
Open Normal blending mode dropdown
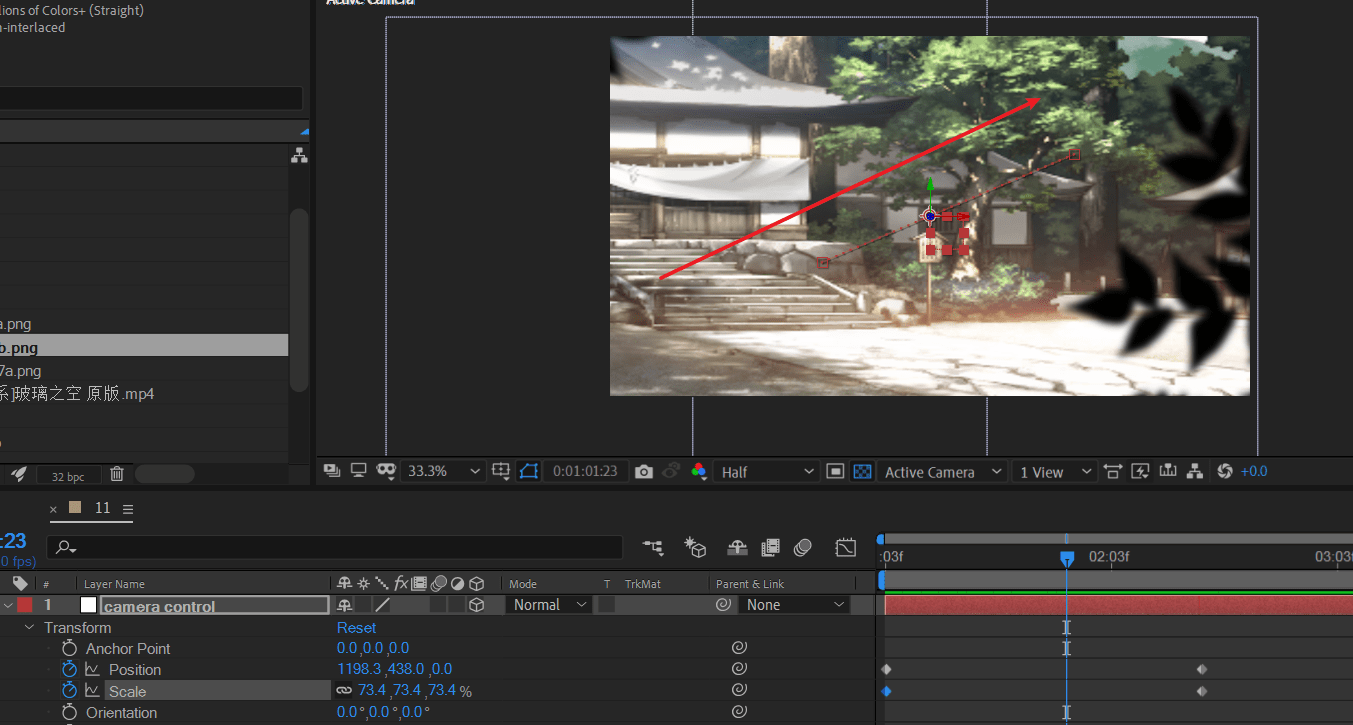point(549,604)
